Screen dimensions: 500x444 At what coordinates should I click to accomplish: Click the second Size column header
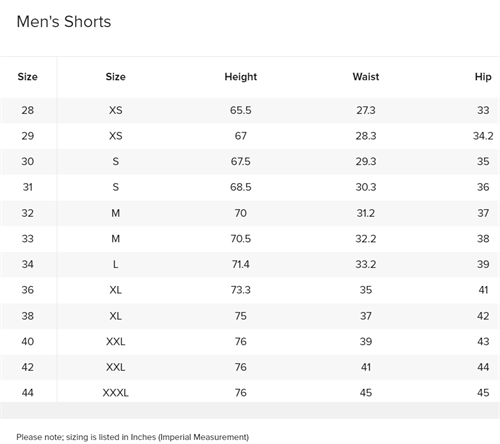click(115, 77)
